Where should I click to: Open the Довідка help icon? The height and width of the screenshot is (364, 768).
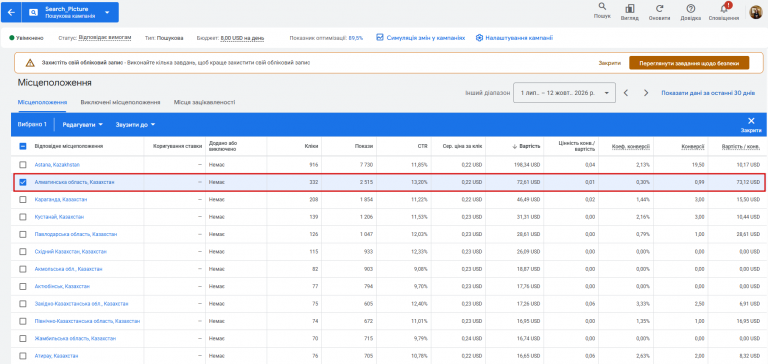click(690, 12)
